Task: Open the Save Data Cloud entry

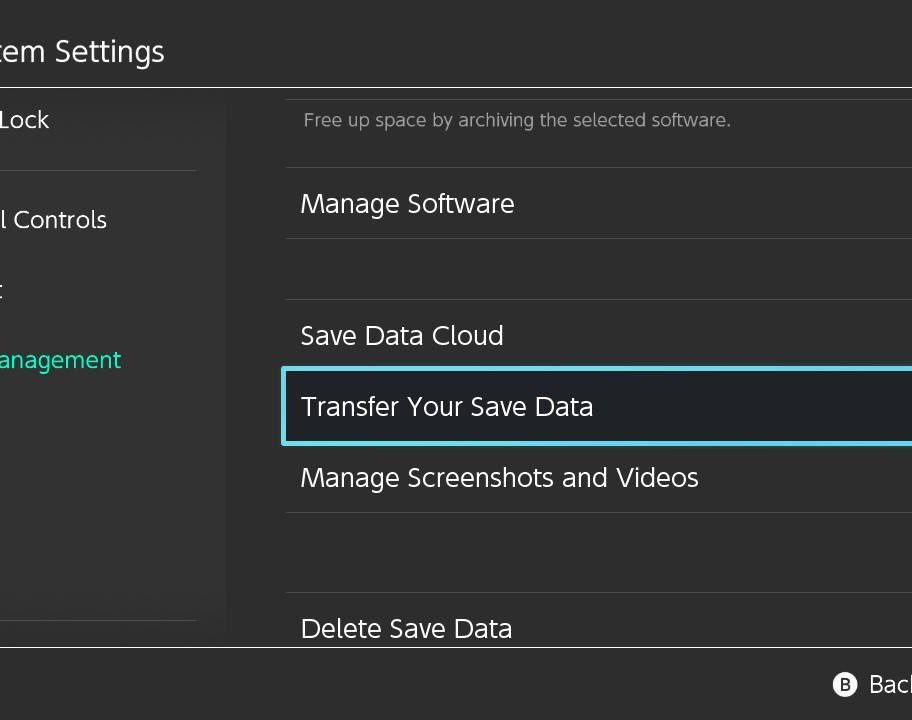Action: [x=401, y=336]
